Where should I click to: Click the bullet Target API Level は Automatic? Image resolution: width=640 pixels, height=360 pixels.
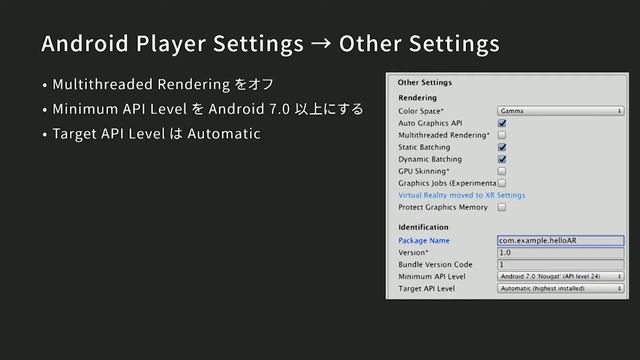coord(151,134)
